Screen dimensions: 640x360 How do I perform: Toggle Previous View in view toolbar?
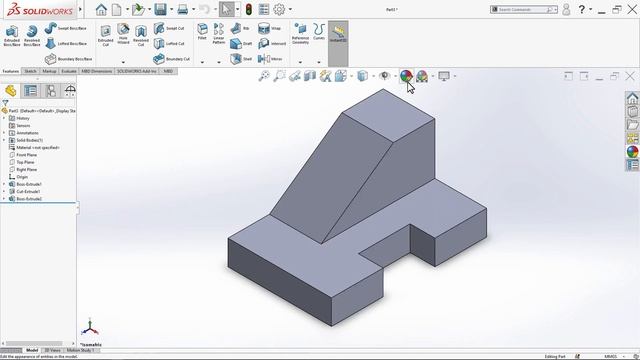pyautogui.click(x=295, y=76)
